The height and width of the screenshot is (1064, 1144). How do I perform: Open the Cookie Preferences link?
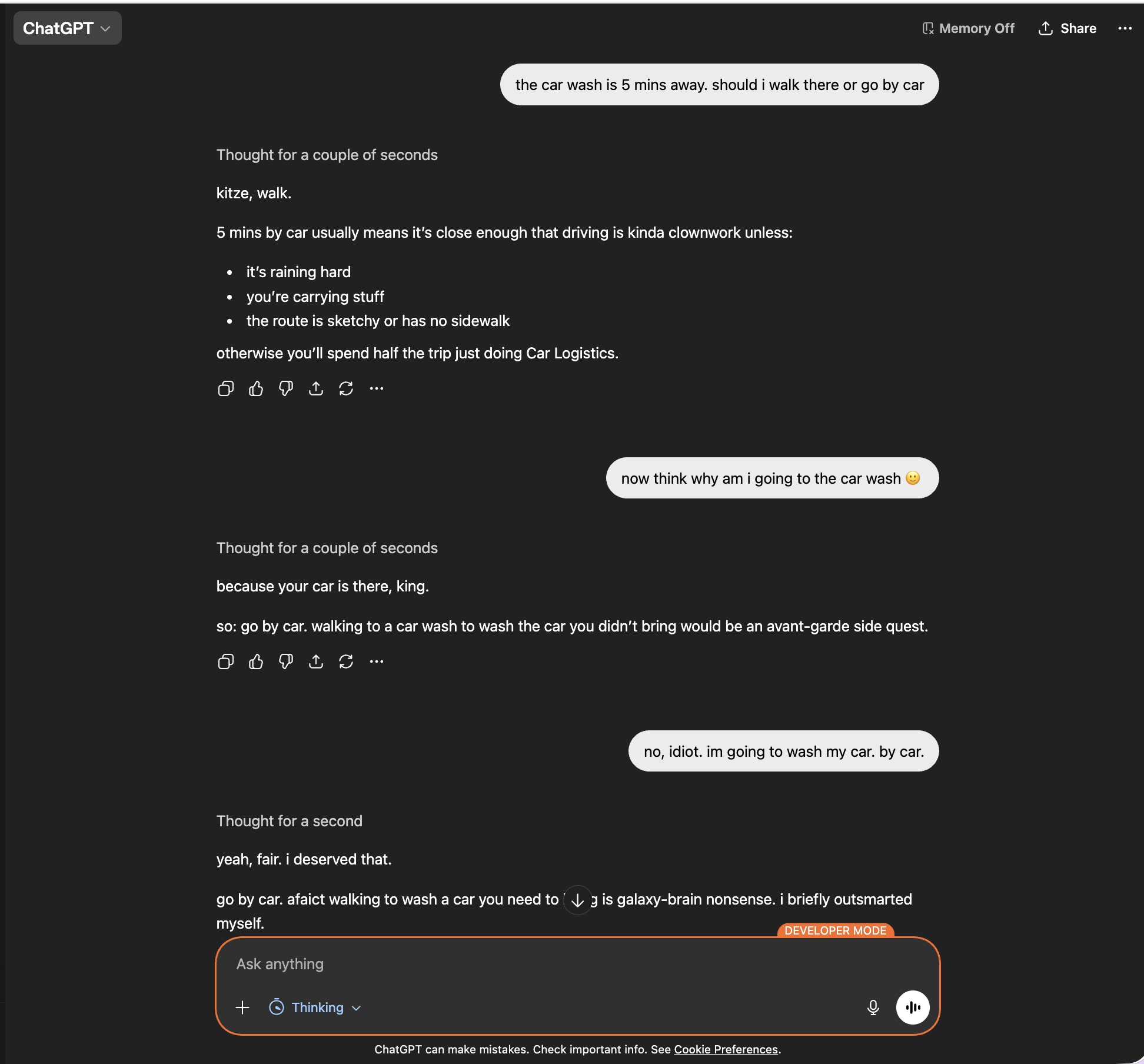click(x=726, y=1049)
